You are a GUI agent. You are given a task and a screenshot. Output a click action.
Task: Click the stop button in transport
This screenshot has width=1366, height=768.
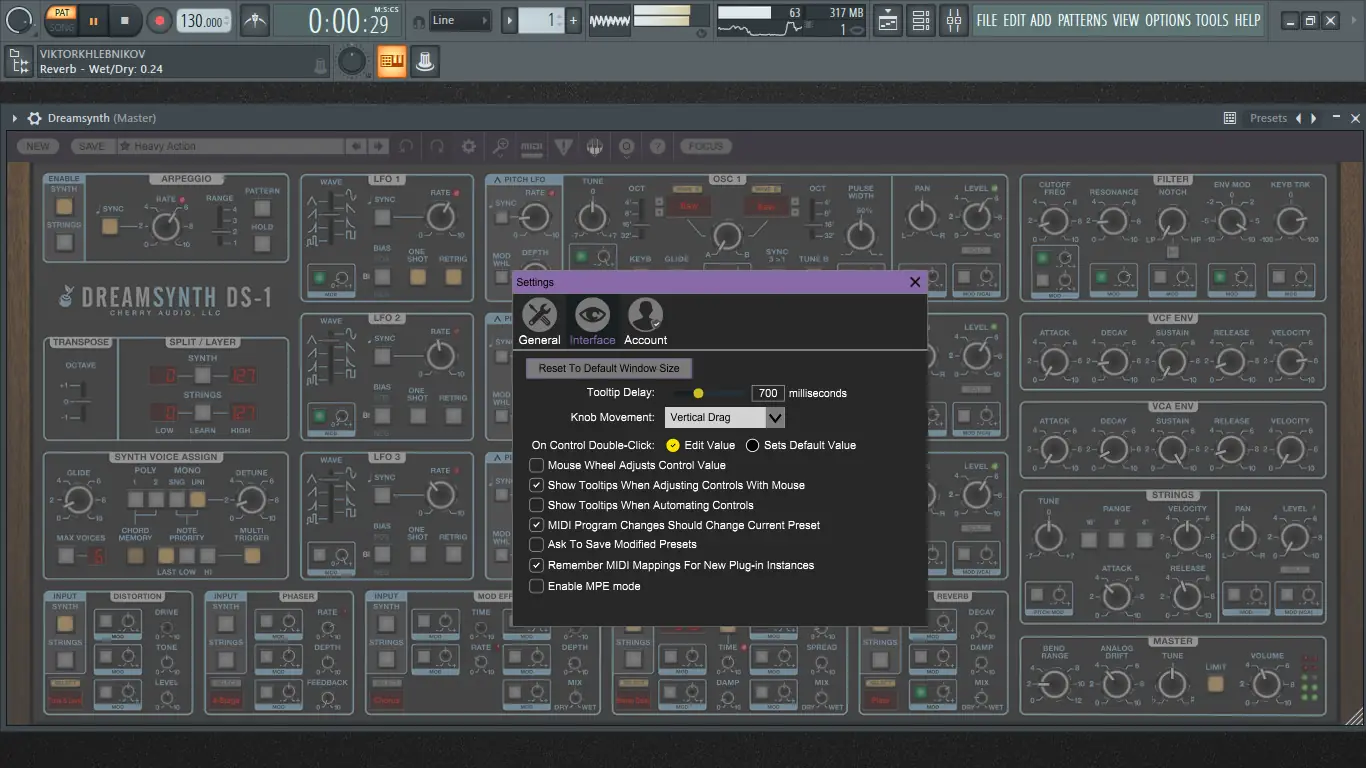coord(125,20)
